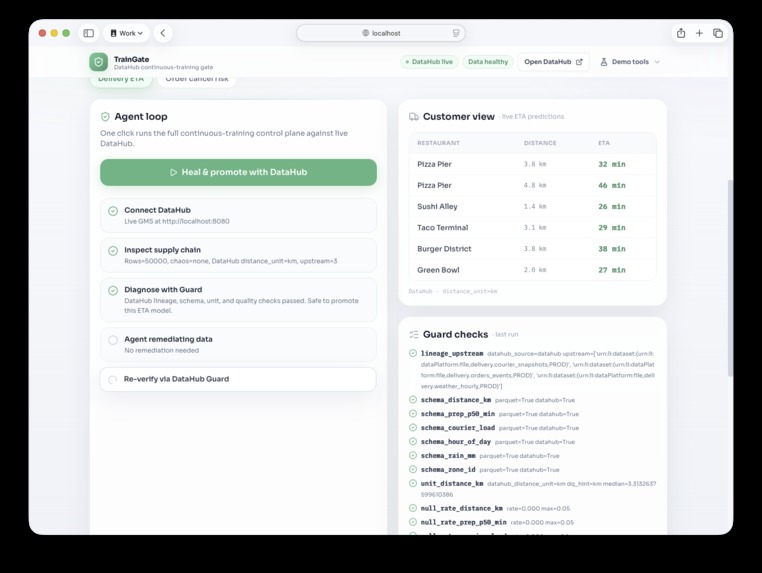Click the Guard checks list icon

[x=414, y=334]
